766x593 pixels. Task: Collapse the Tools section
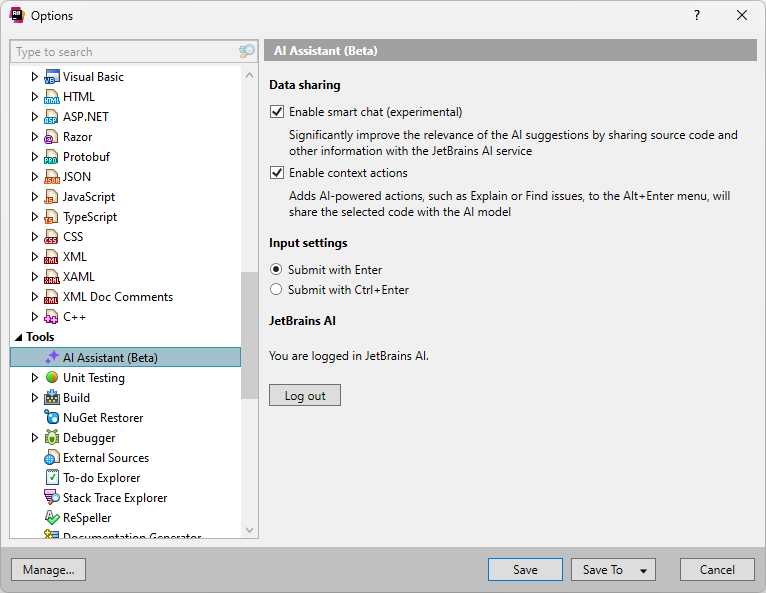click(x=18, y=337)
